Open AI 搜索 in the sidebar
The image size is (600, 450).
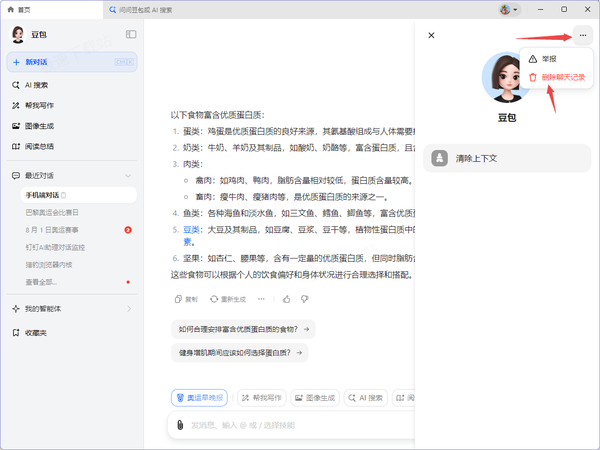[36, 85]
